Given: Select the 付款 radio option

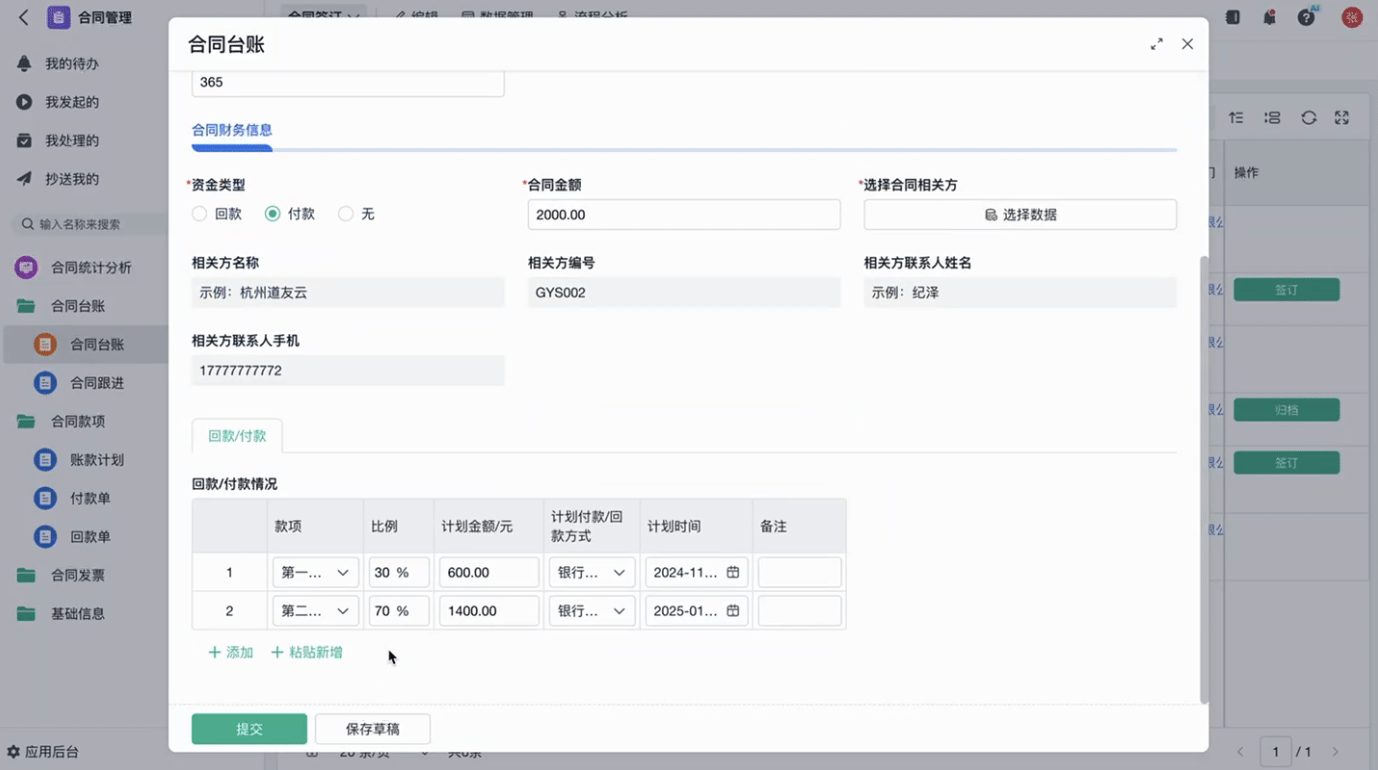Looking at the screenshot, I should click(x=272, y=214).
